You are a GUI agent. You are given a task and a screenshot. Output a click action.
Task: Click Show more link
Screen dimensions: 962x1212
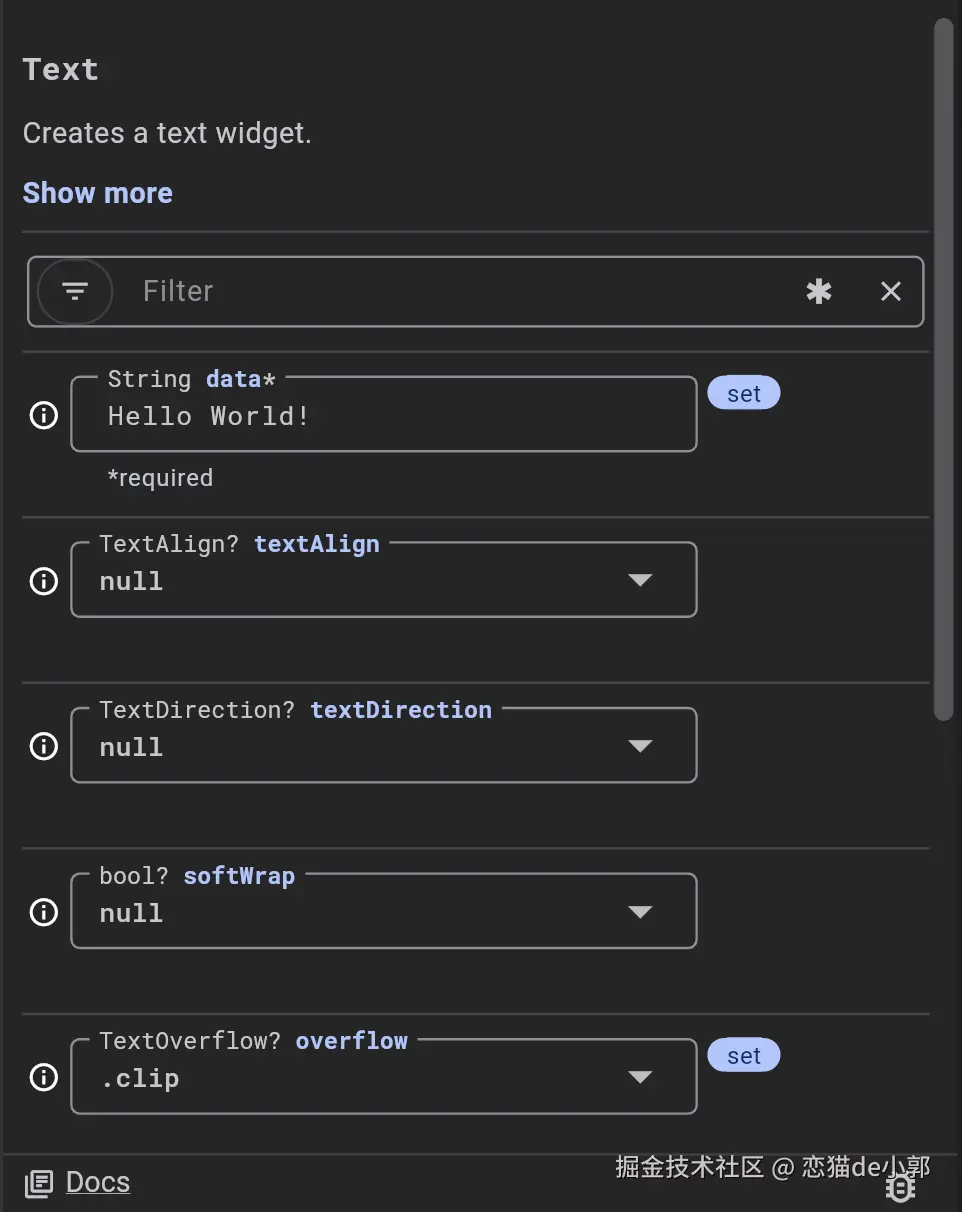[98, 193]
